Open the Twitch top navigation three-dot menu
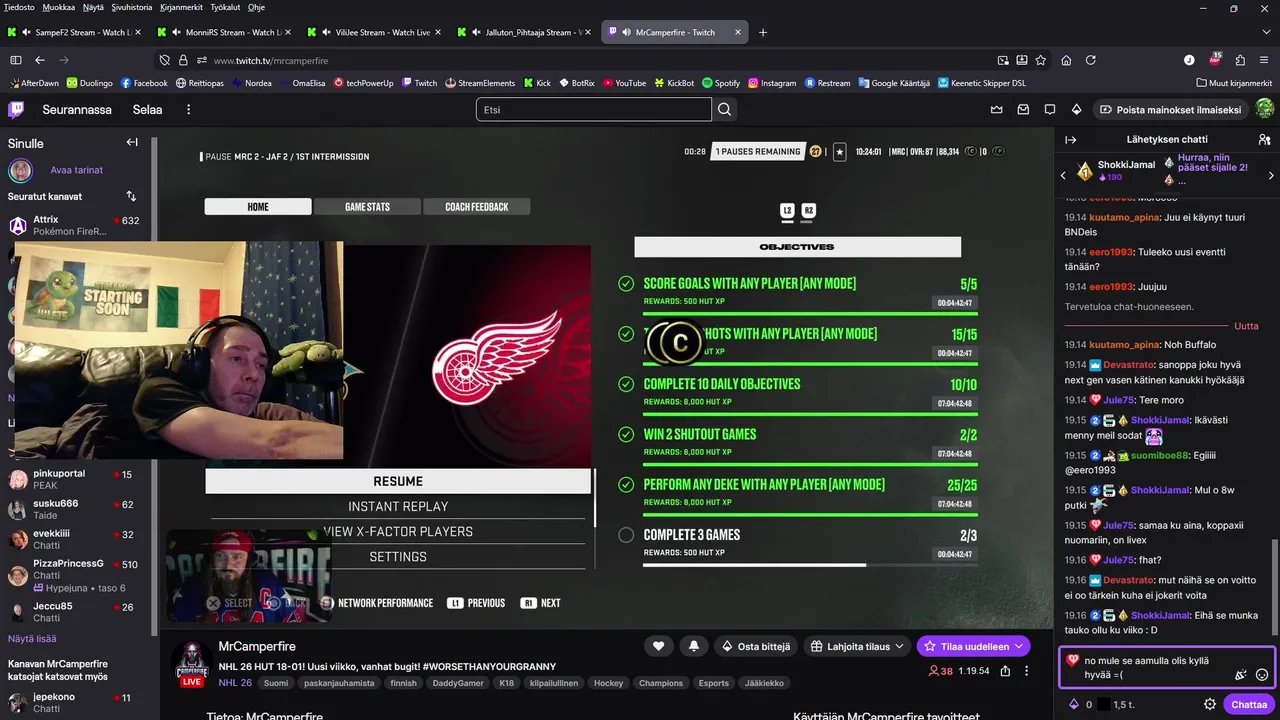Image resolution: width=1280 pixels, height=720 pixels. [188, 109]
